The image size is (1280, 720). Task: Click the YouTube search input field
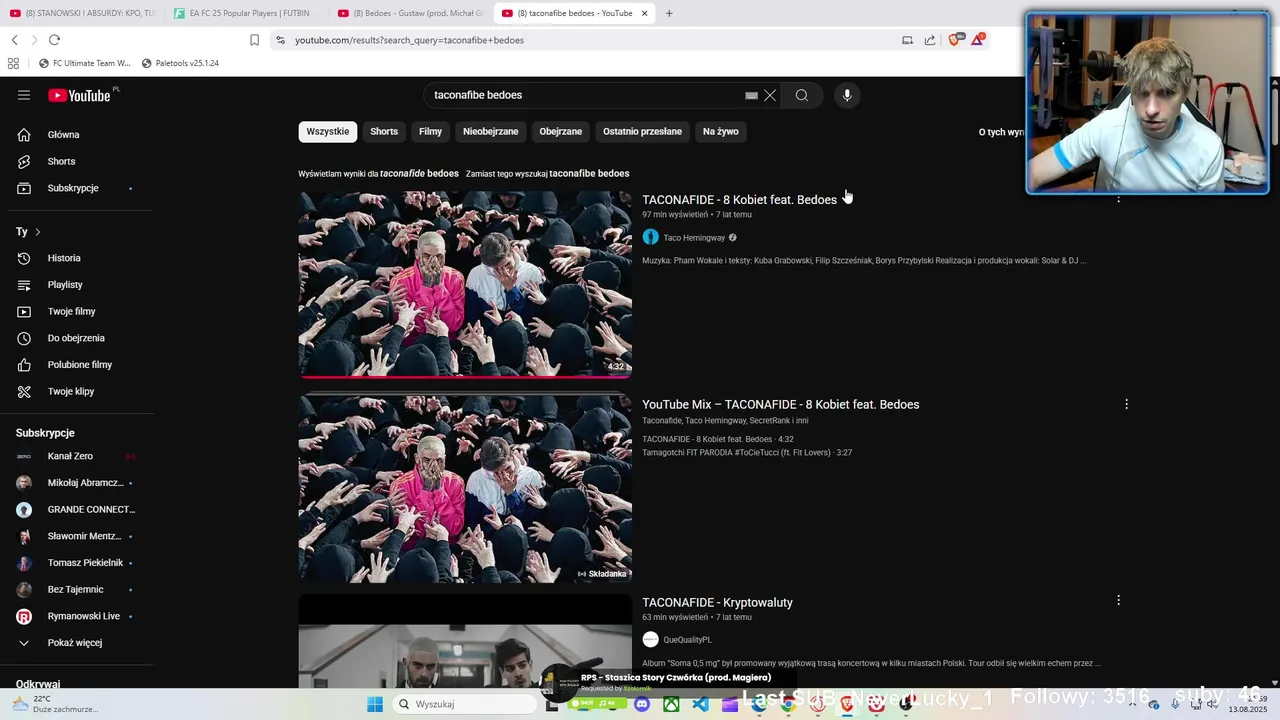point(585,95)
